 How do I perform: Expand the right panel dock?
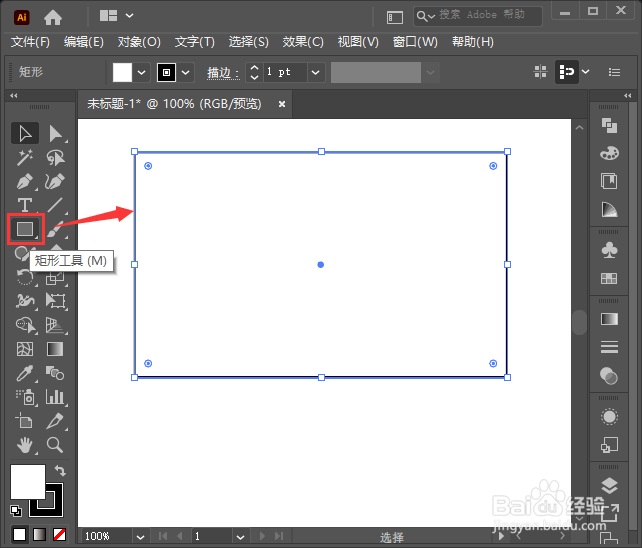627,95
